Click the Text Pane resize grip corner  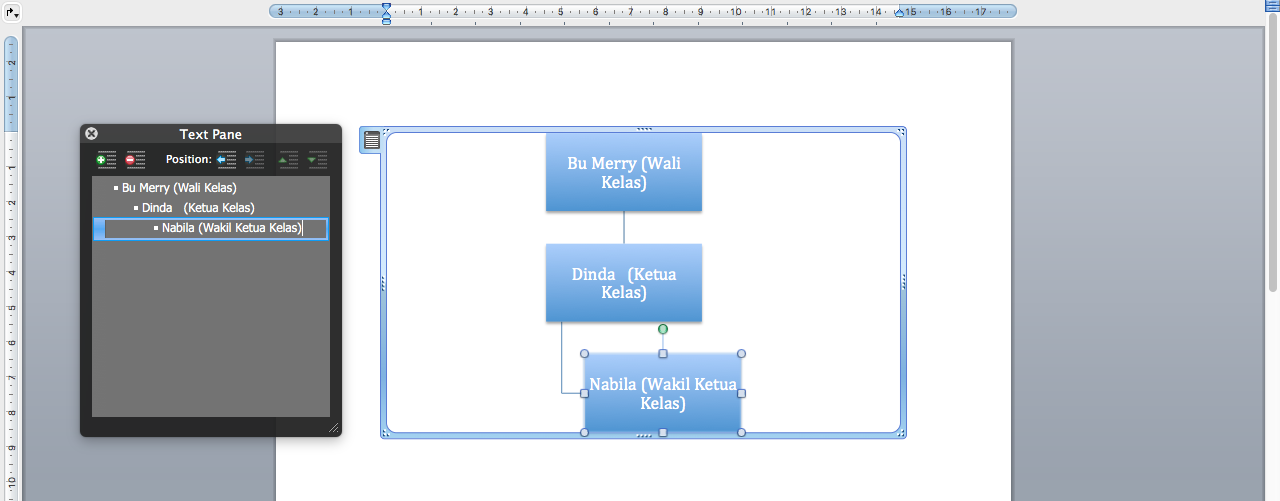click(x=333, y=428)
